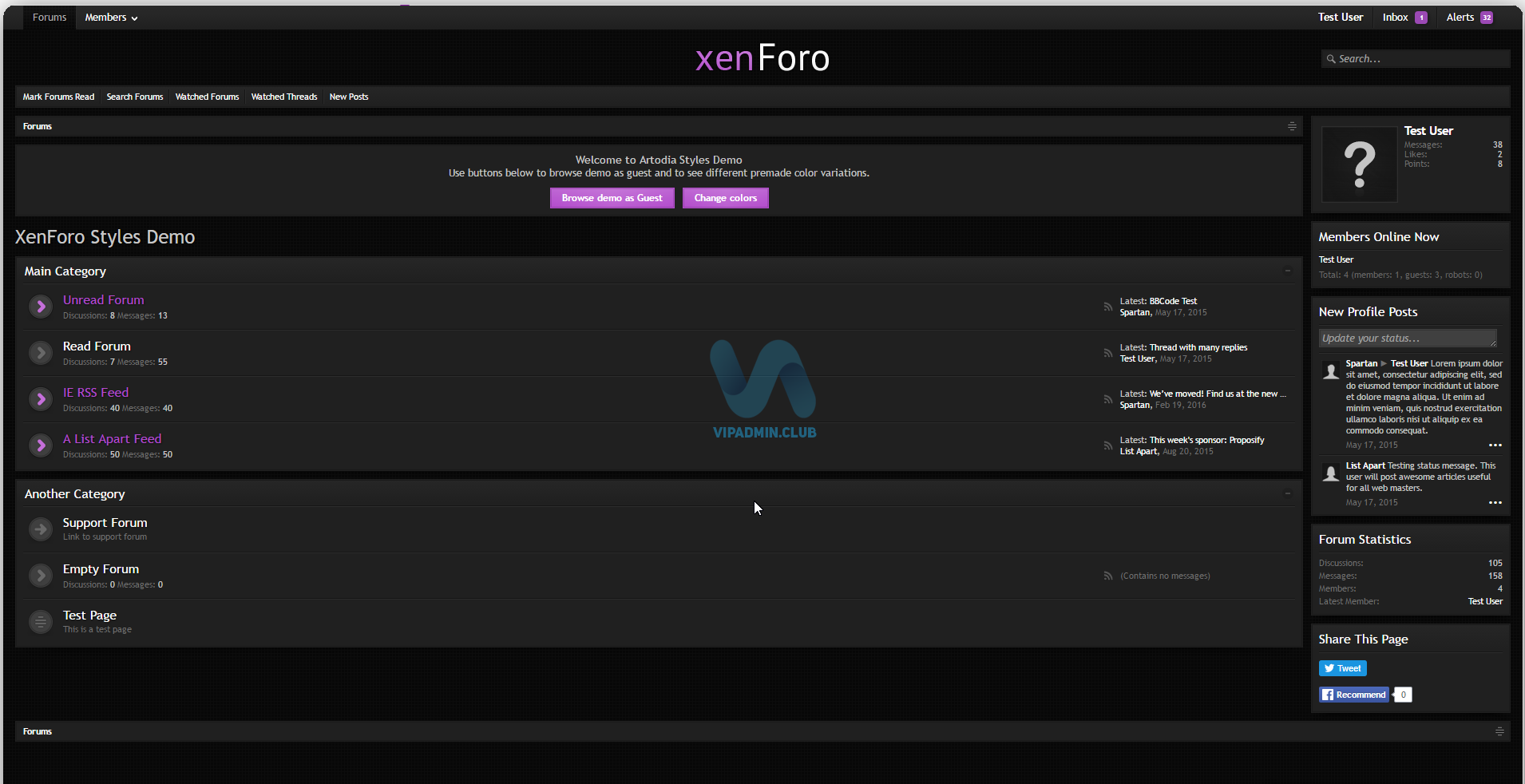The image size is (1525, 784).
Task: Click the Facebook Recommend button
Action: [x=1354, y=695]
